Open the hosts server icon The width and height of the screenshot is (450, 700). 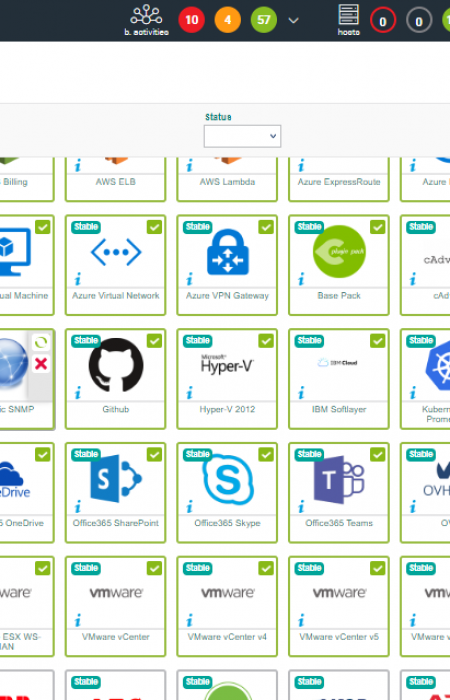[x=349, y=14]
